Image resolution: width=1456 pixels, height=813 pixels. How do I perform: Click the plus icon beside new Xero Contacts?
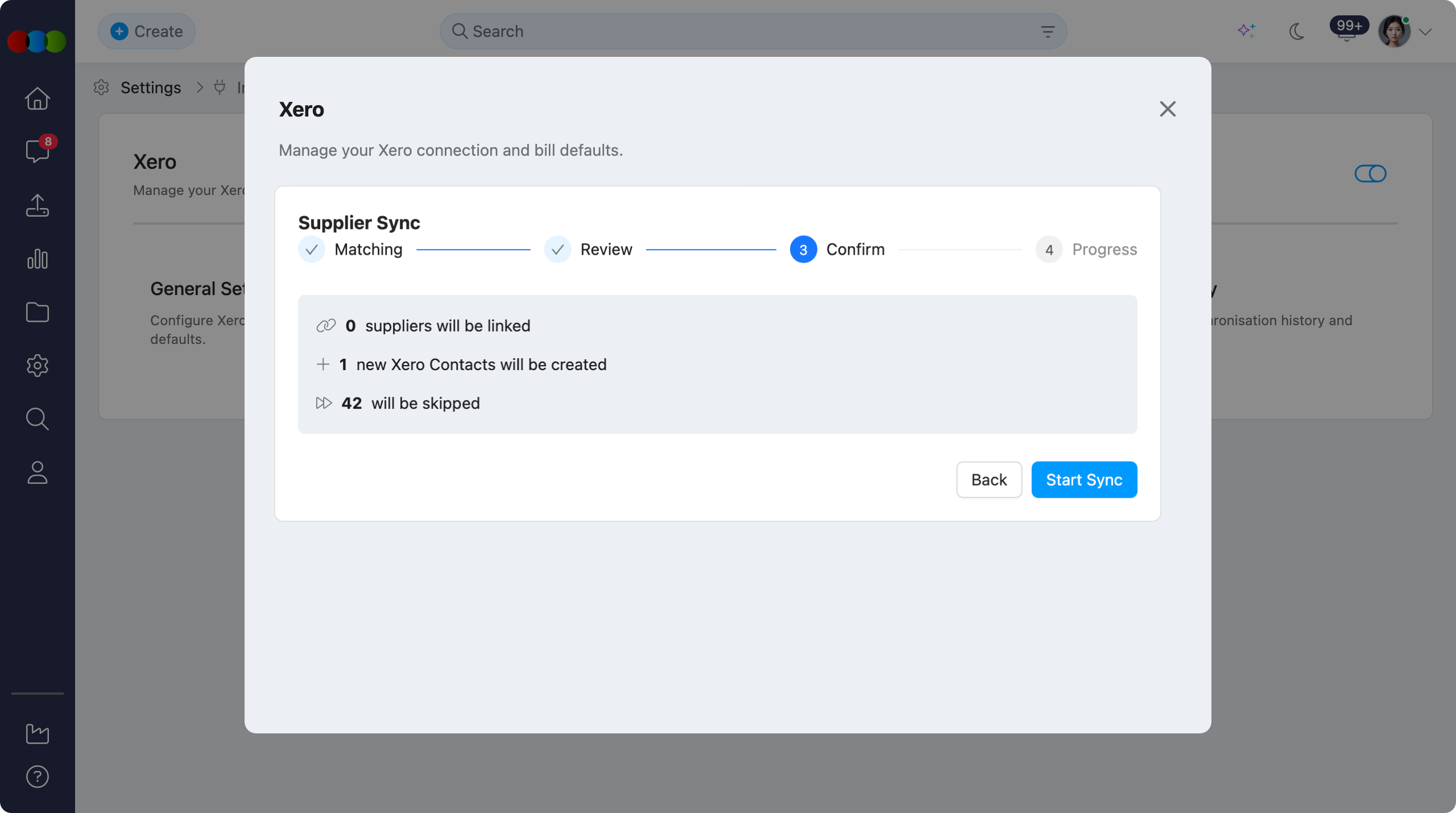point(323,364)
